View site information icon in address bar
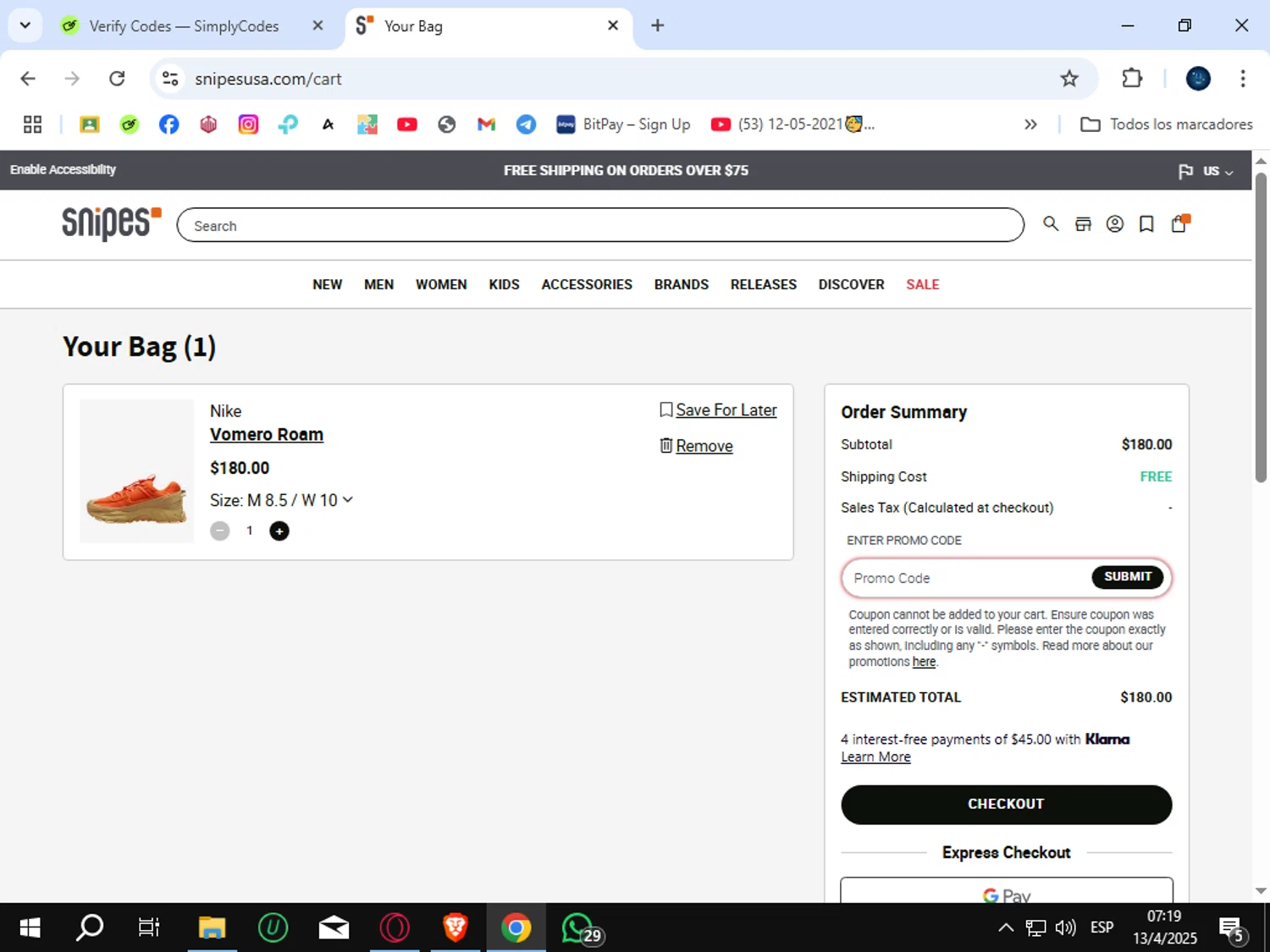 click(170, 79)
